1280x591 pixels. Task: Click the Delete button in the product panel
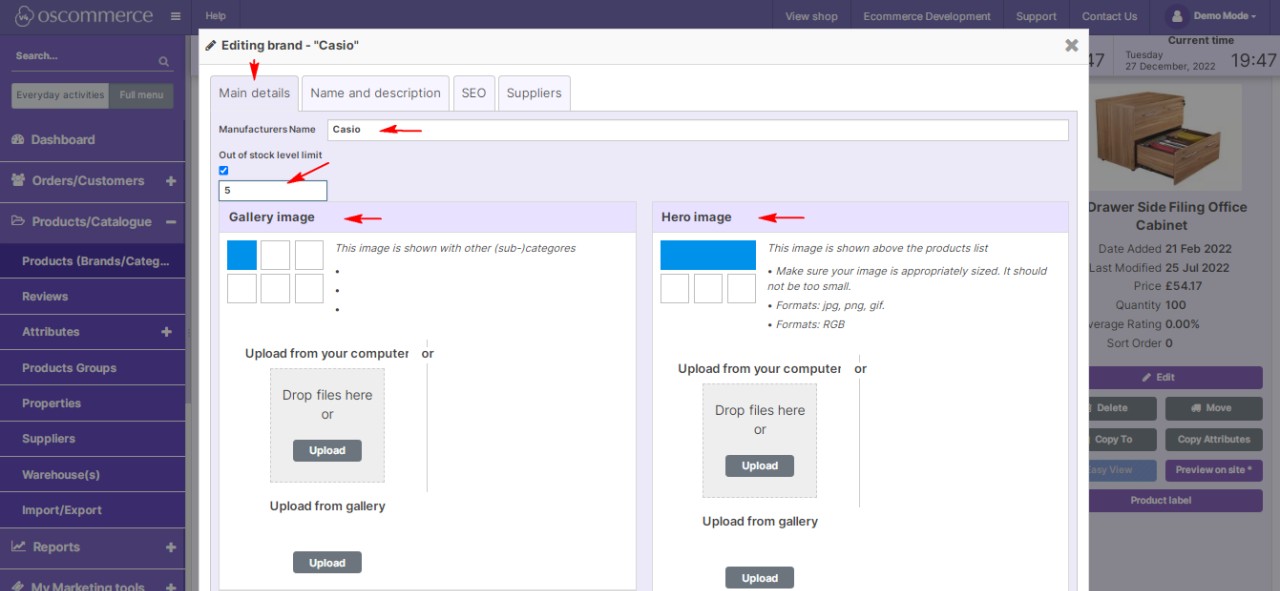point(1121,408)
